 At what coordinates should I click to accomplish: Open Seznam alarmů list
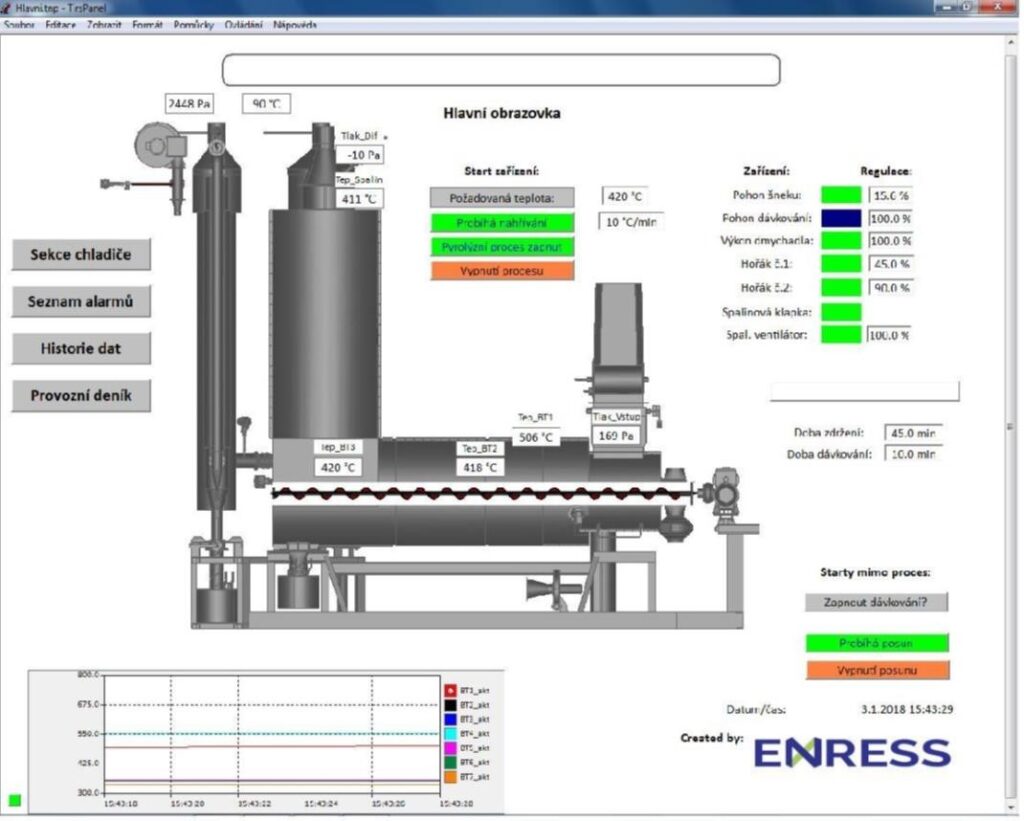tap(81, 301)
